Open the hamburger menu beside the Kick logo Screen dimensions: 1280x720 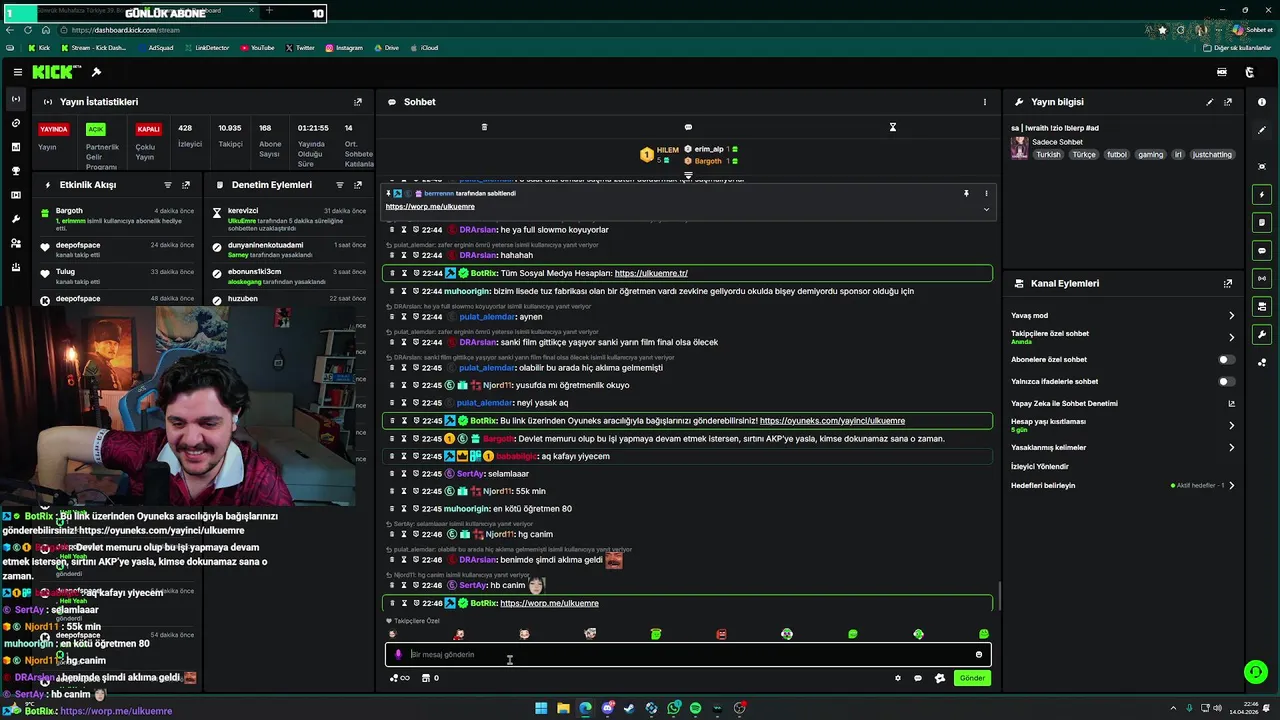pos(18,72)
